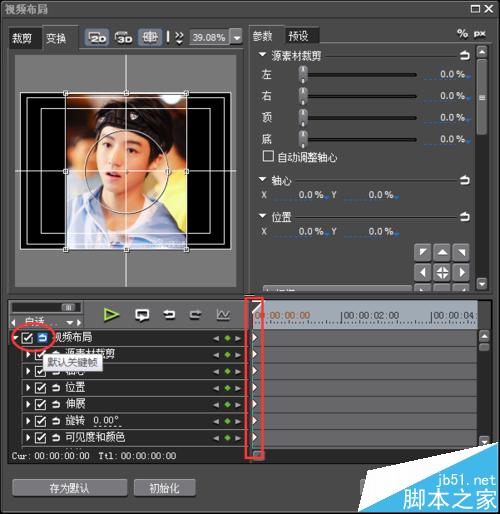Go to previous keyframe on 伸展 row
Viewport: 500px width, 514px height.
tap(216, 405)
